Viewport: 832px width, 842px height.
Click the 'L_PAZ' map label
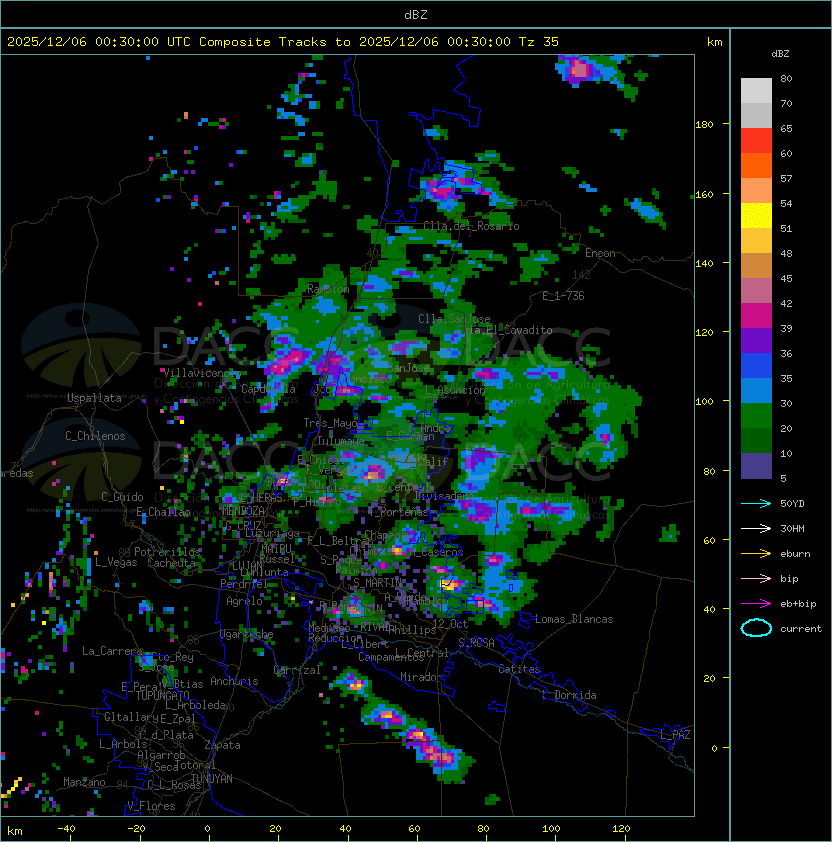tap(675, 735)
